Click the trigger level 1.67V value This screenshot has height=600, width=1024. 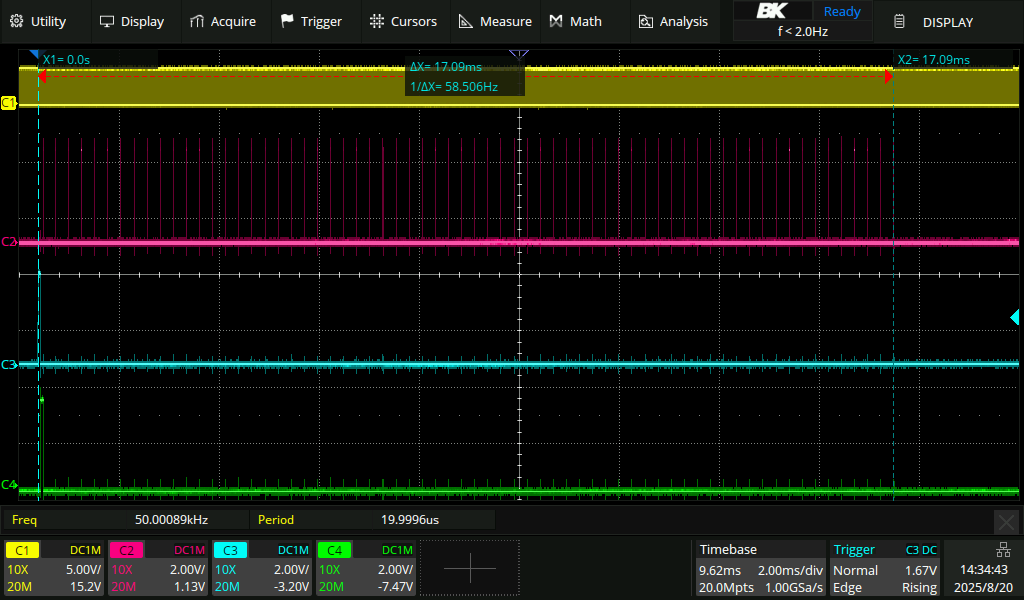click(921, 570)
